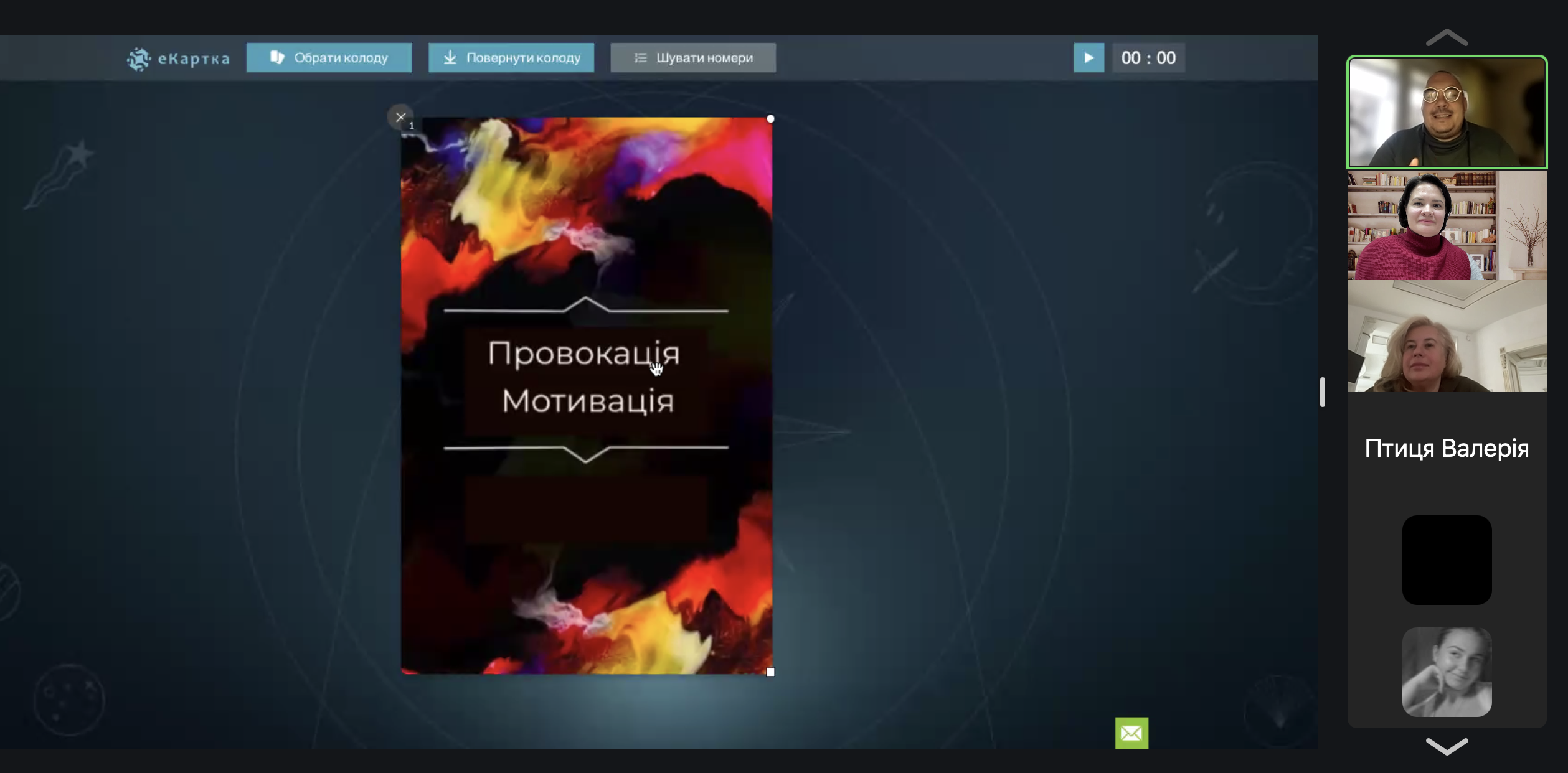This screenshot has height=773, width=1568.
Task: Click the Повернути колоду button
Action: click(x=511, y=58)
